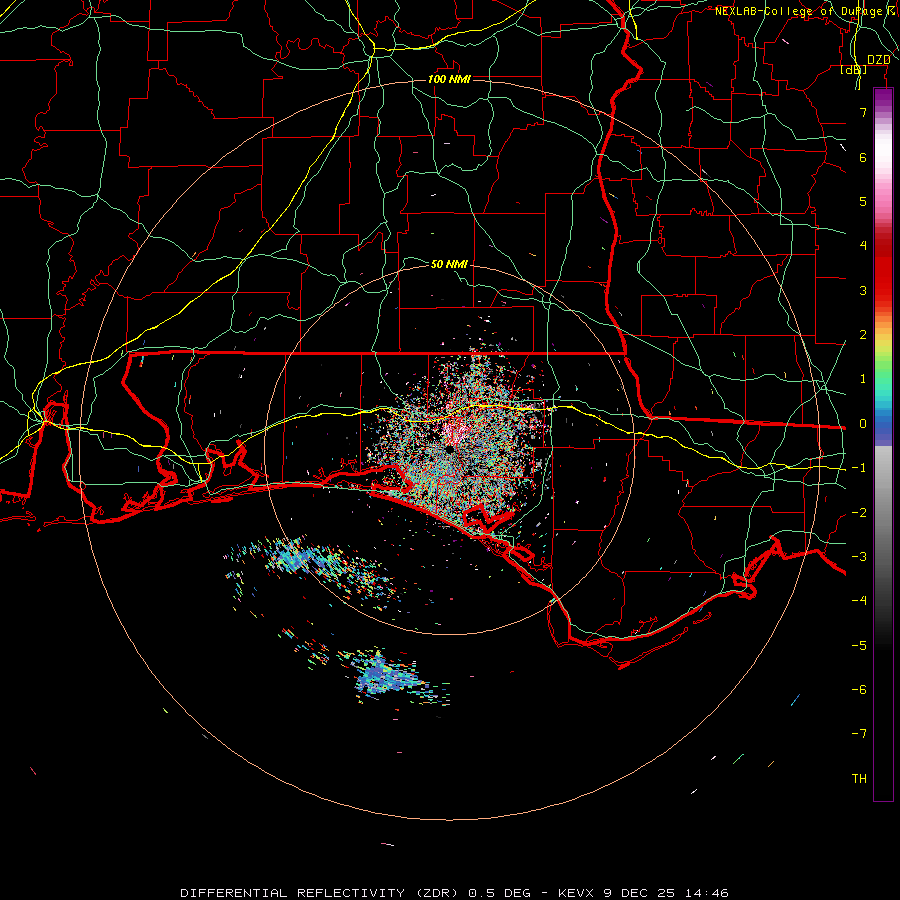Click the Differential Reflectivity caption at bottom

(x=454, y=893)
